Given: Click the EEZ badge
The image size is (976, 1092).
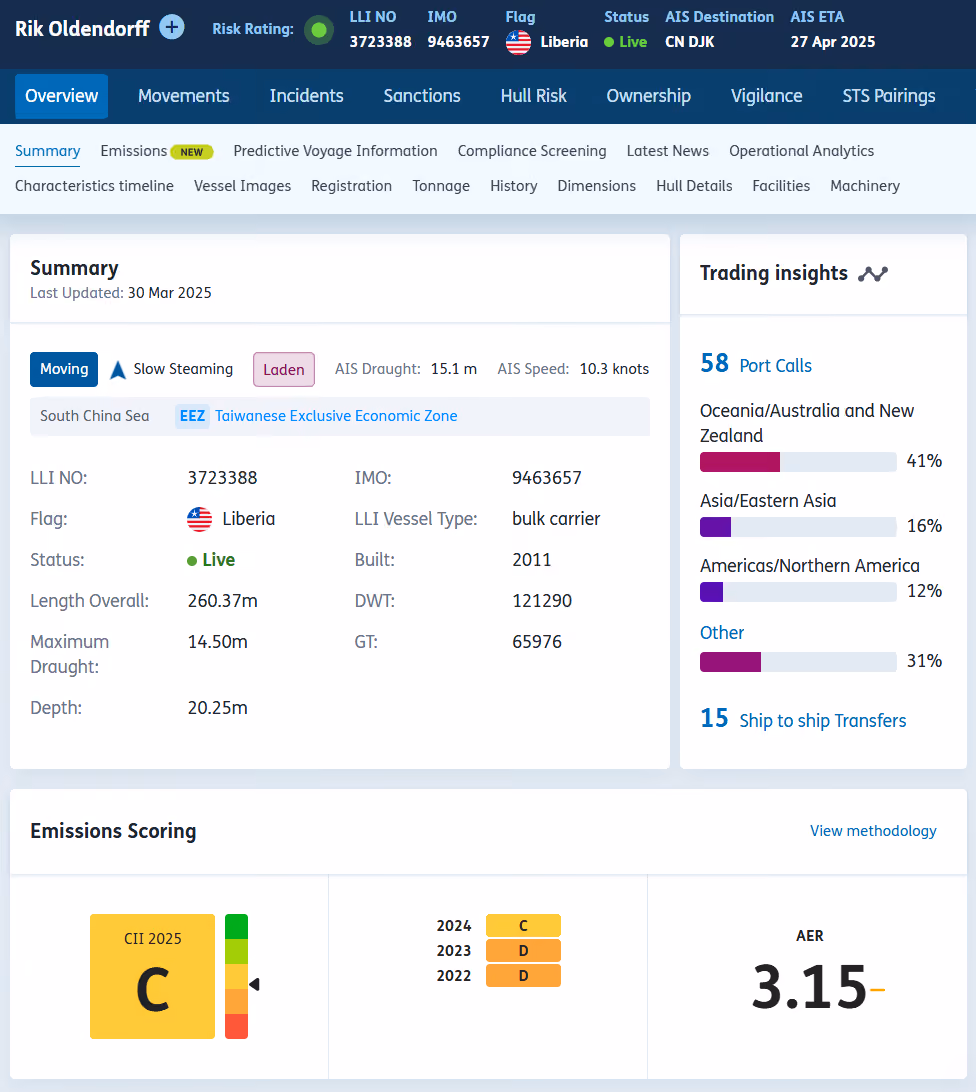Looking at the screenshot, I should click(x=192, y=416).
